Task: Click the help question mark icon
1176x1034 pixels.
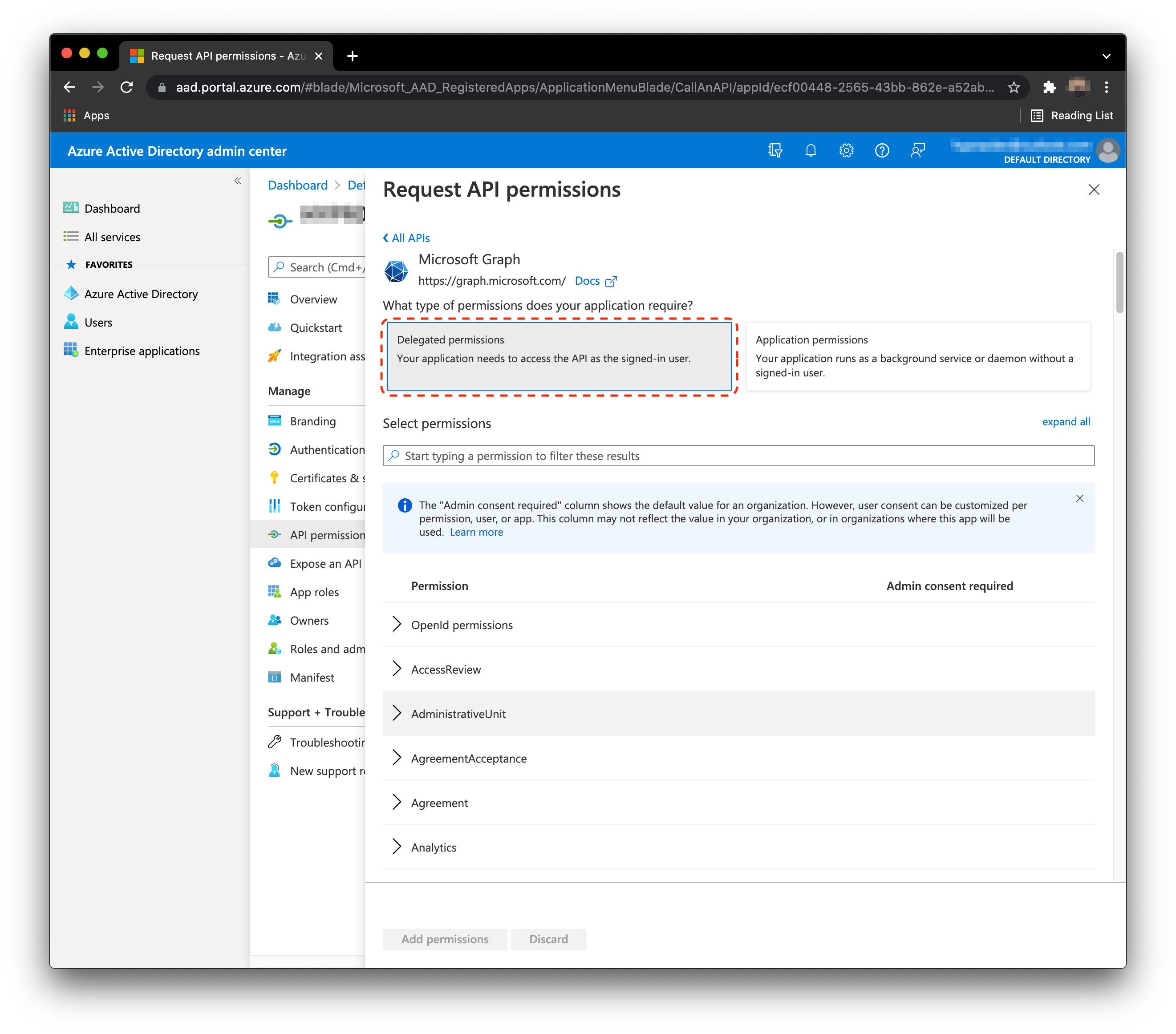Action: 882,151
